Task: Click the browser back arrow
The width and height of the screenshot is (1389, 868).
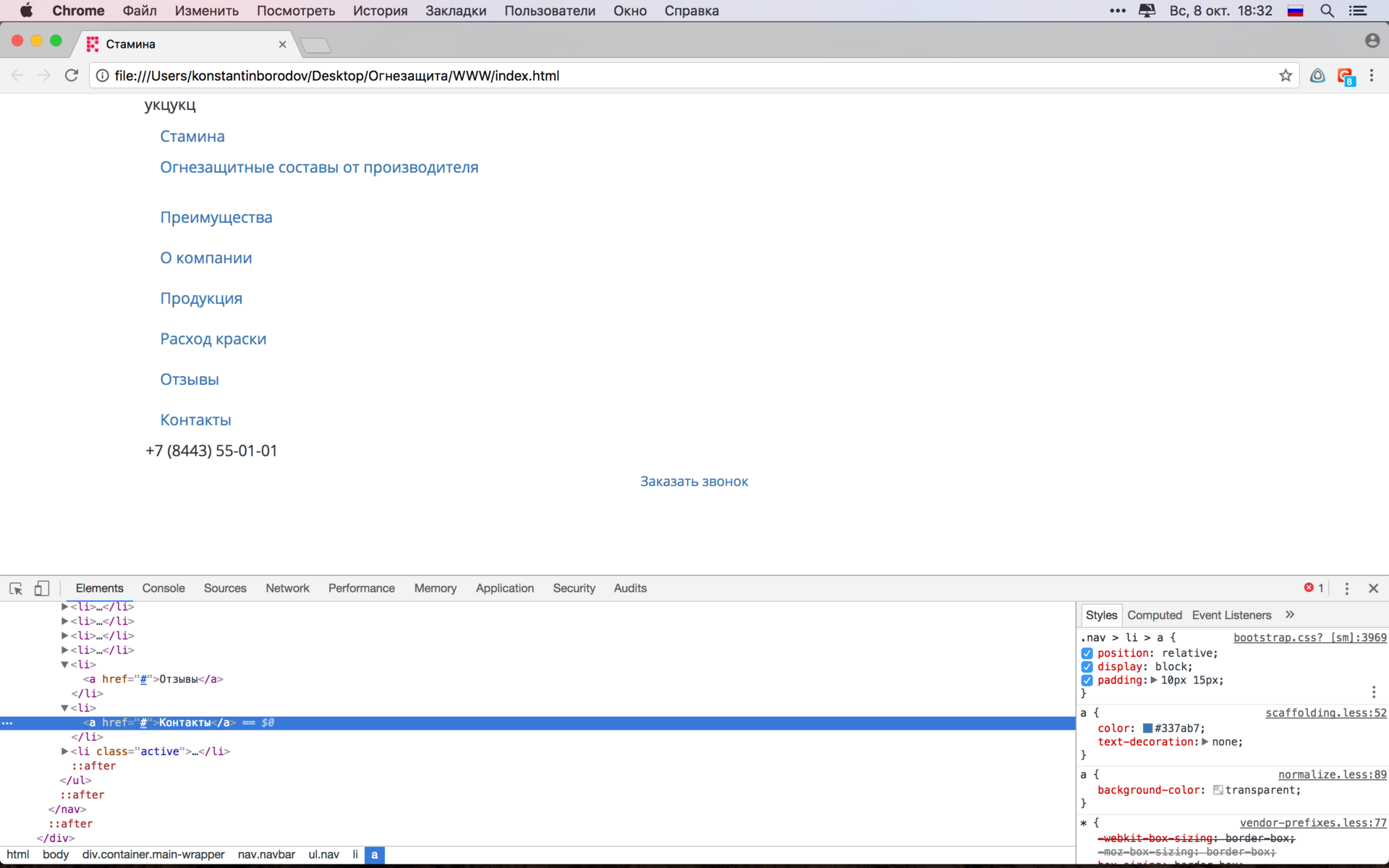Action: (x=17, y=75)
